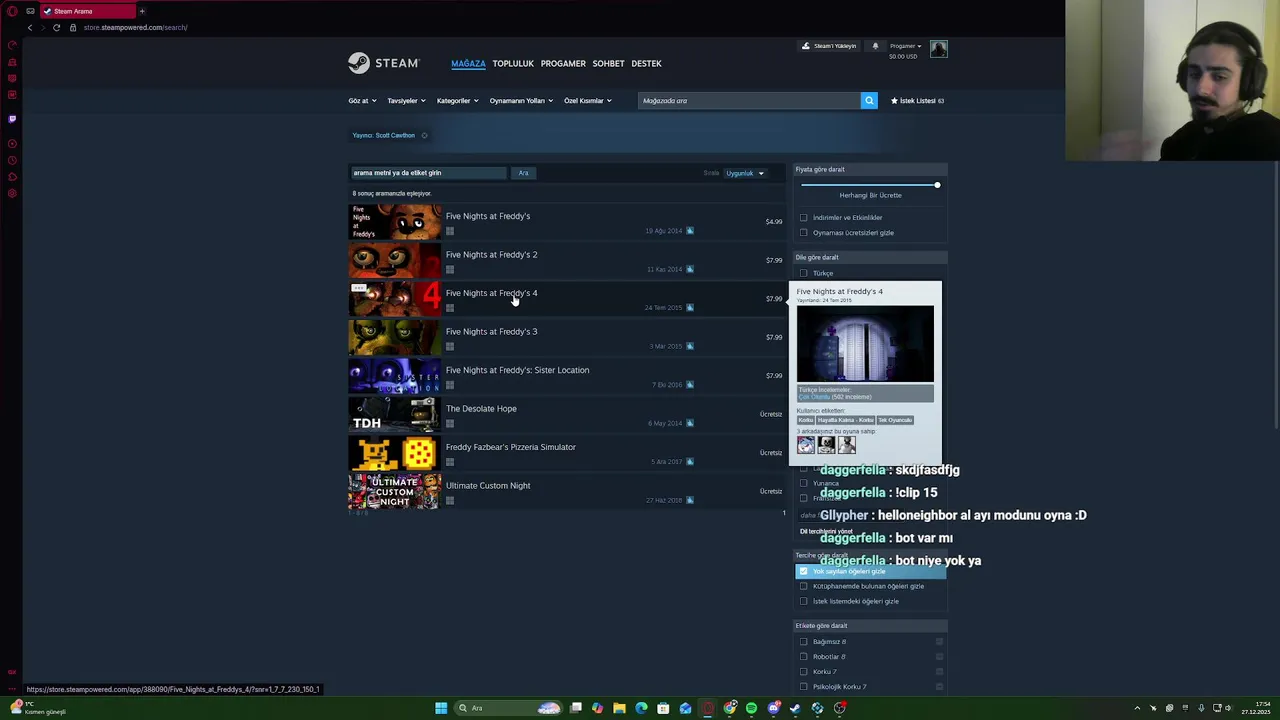Click the first friend avatar in popup

pyautogui.click(x=806, y=445)
